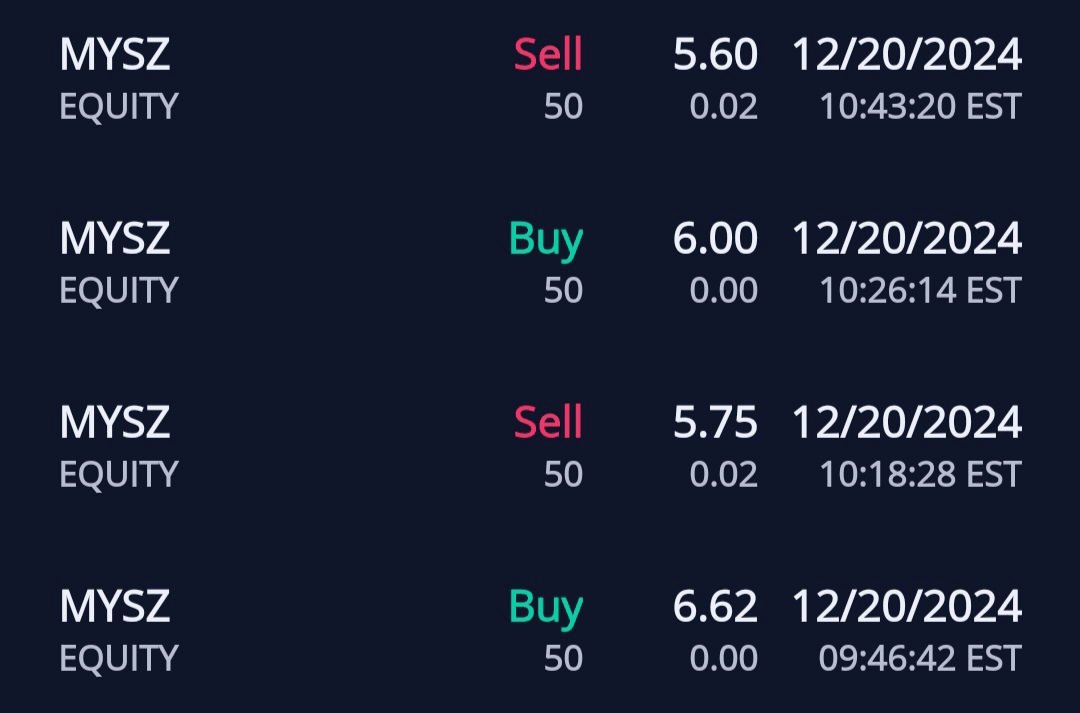Click the 10:43:20 EST timestamp

920,106
